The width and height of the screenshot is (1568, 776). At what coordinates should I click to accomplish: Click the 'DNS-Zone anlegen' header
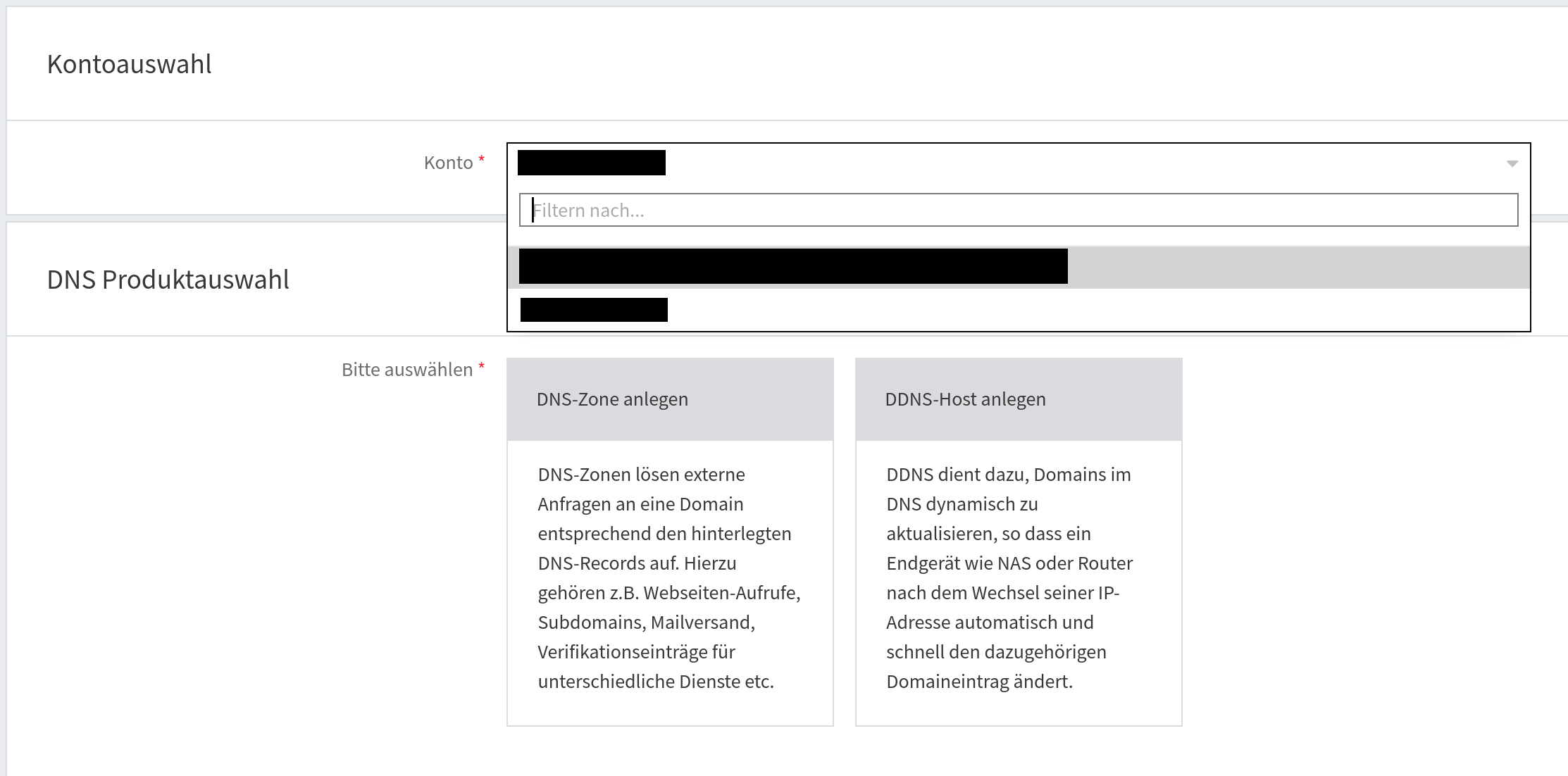(611, 399)
